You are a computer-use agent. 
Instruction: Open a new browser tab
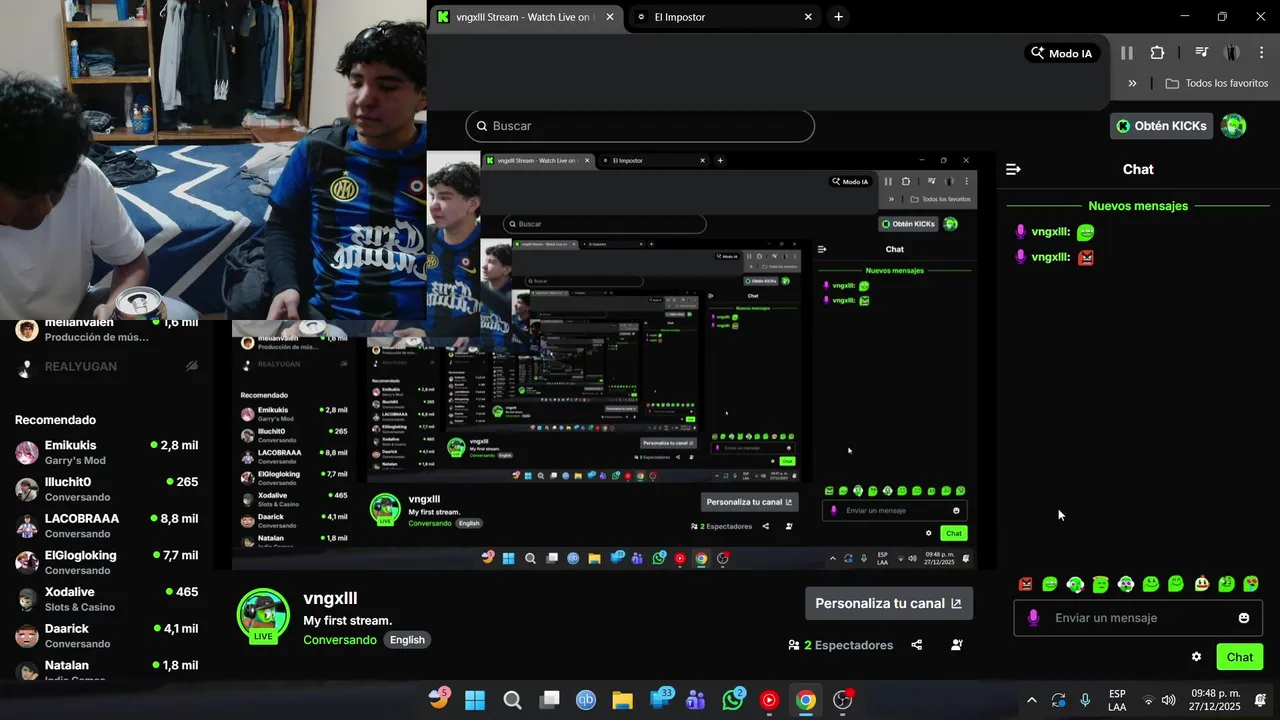[x=838, y=17]
